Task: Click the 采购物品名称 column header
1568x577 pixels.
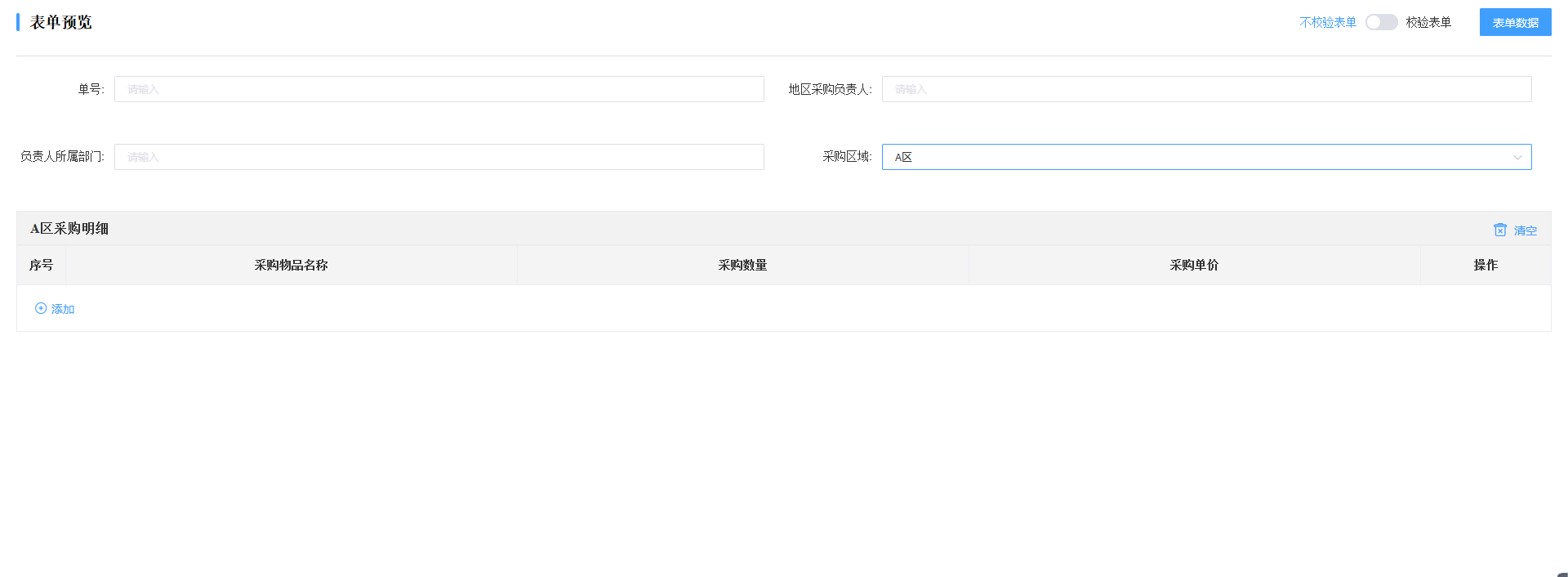Action: point(291,265)
